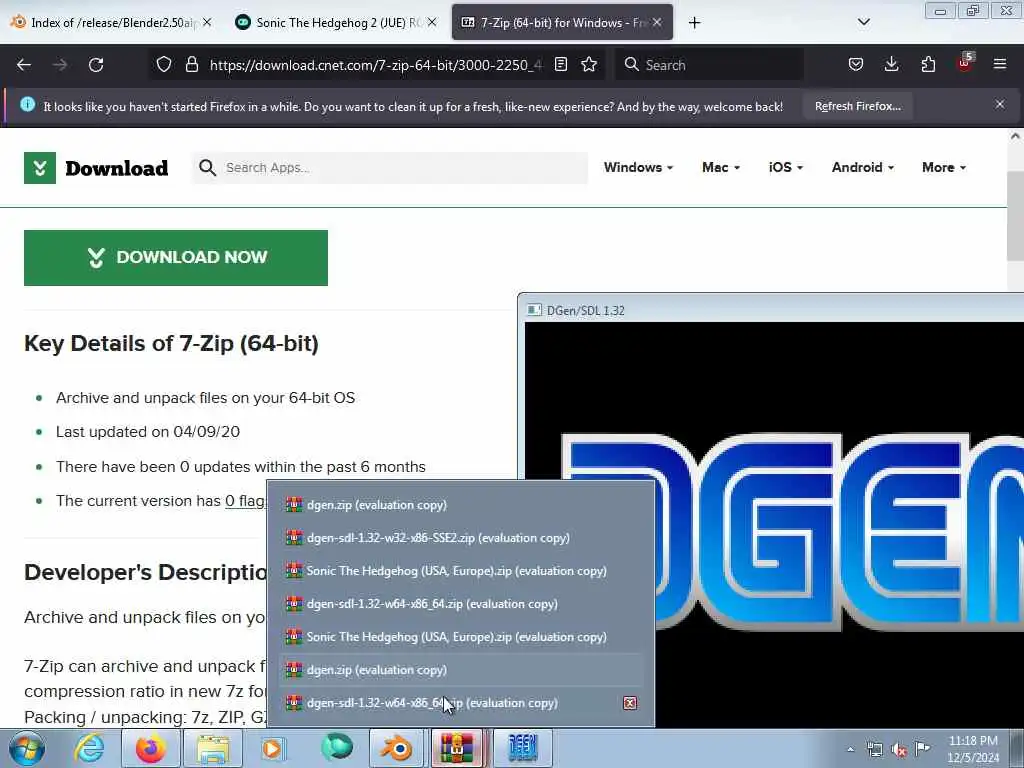Click the Firefox Search box
The height and width of the screenshot is (768, 1024).
pyautogui.click(x=709, y=65)
